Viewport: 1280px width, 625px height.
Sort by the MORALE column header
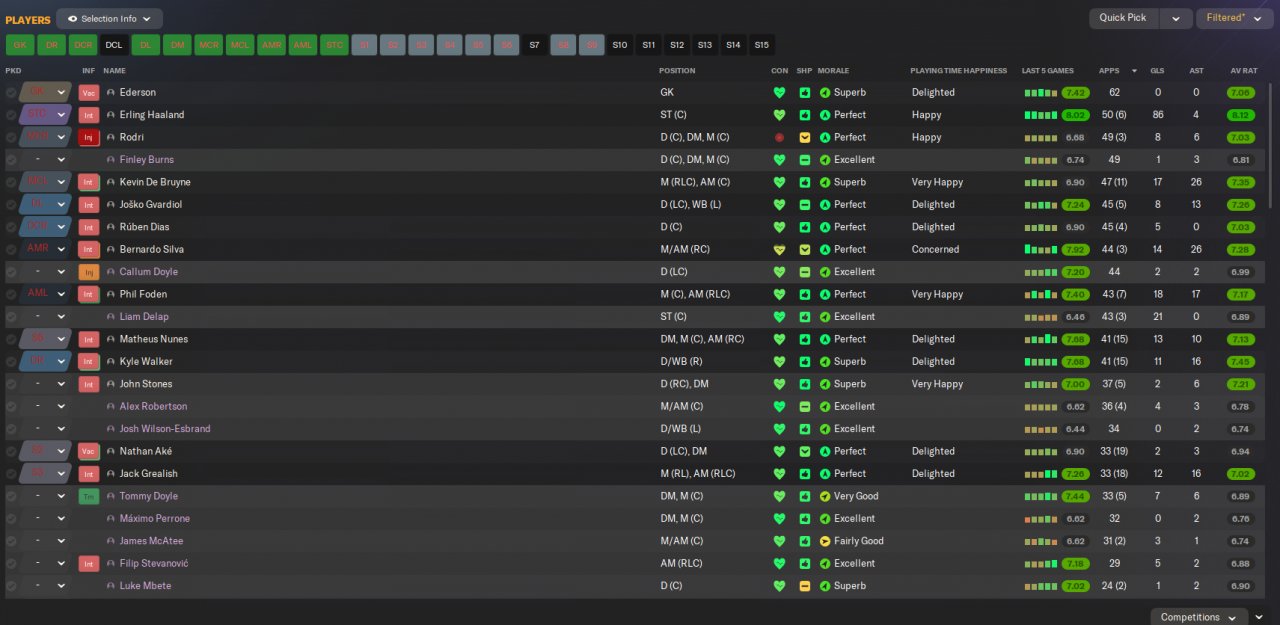pos(833,71)
